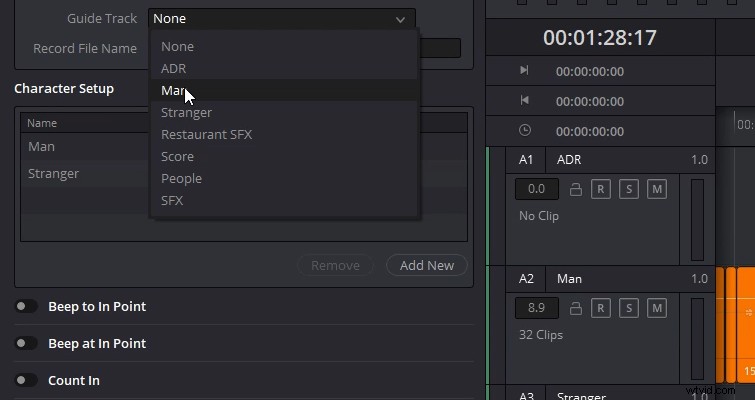Image resolution: width=755 pixels, height=400 pixels.
Task: Mute the ADR track A1
Action: [x=657, y=189]
